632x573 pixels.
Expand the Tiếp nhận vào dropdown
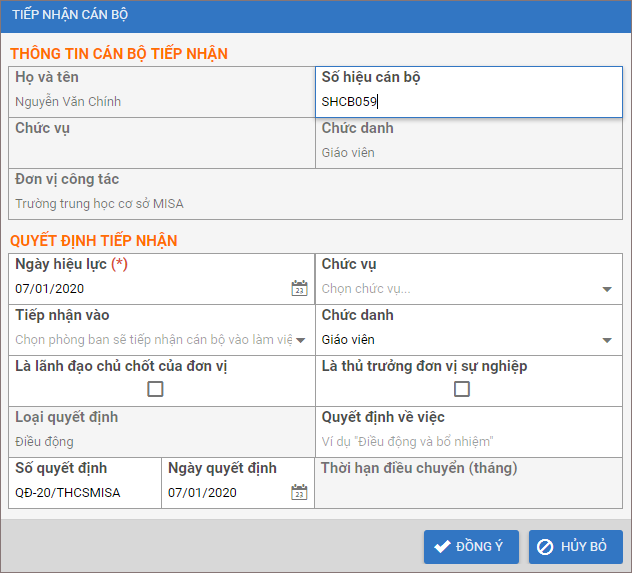pos(300,340)
